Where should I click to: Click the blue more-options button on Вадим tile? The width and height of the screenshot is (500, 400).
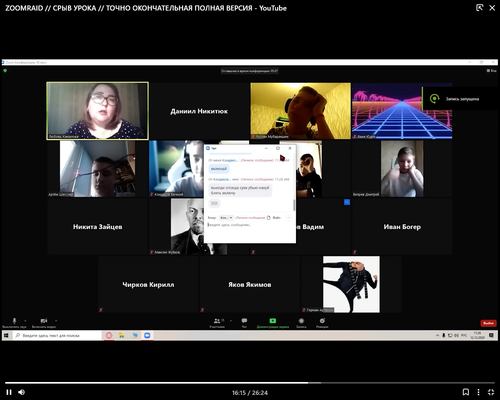tap(347, 202)
